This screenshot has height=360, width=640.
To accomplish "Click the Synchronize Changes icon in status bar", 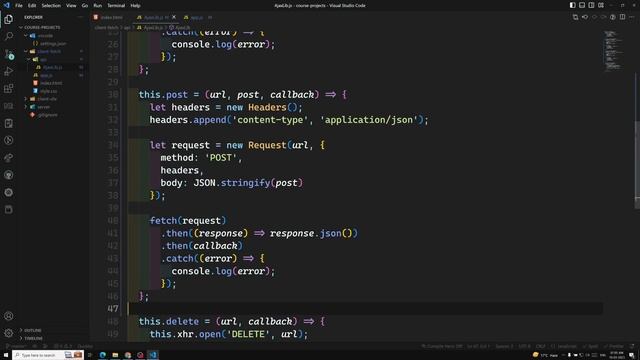I will (34, 346).
